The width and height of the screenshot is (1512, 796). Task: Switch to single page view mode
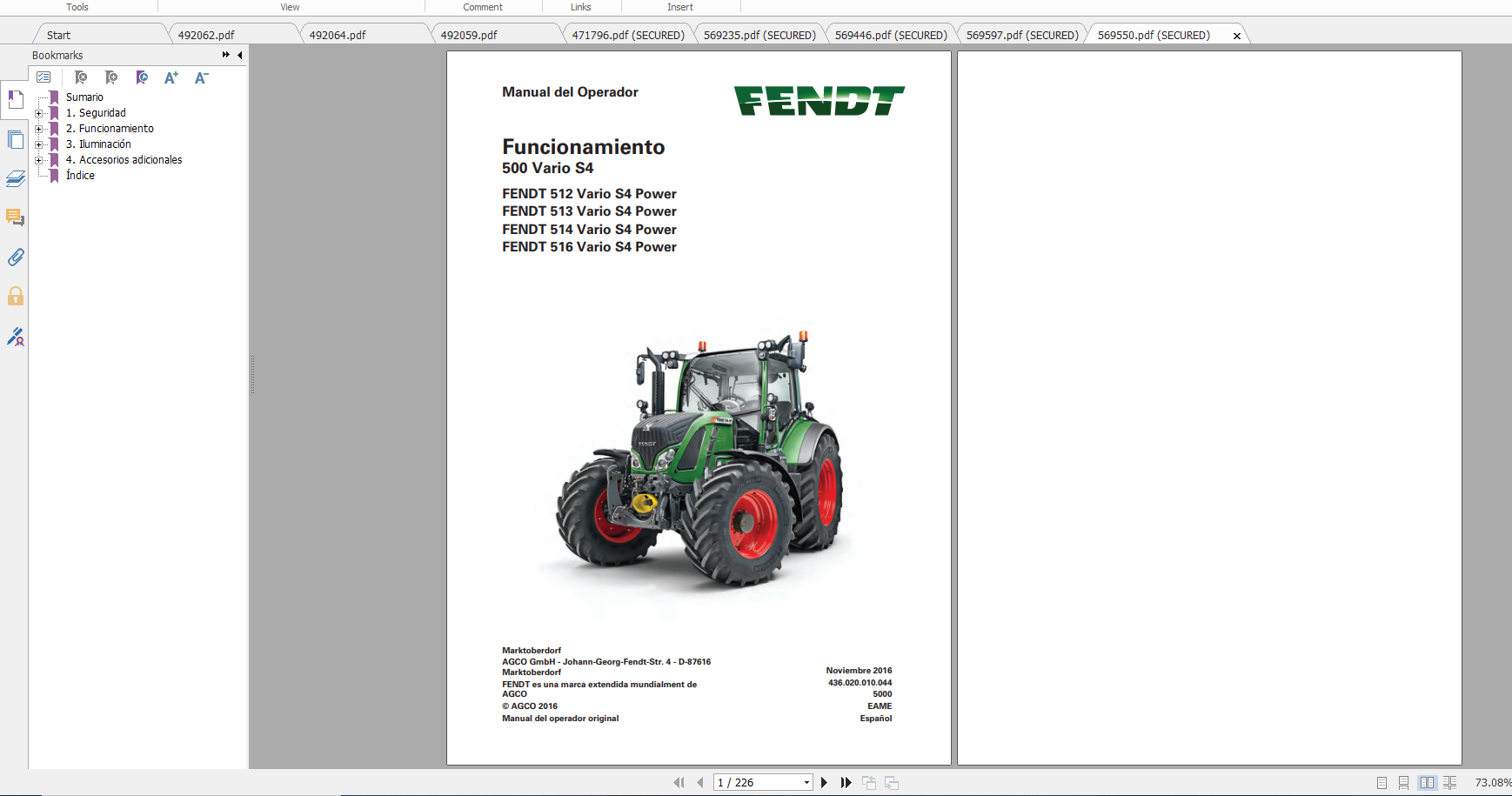(x=1382, y=783)
